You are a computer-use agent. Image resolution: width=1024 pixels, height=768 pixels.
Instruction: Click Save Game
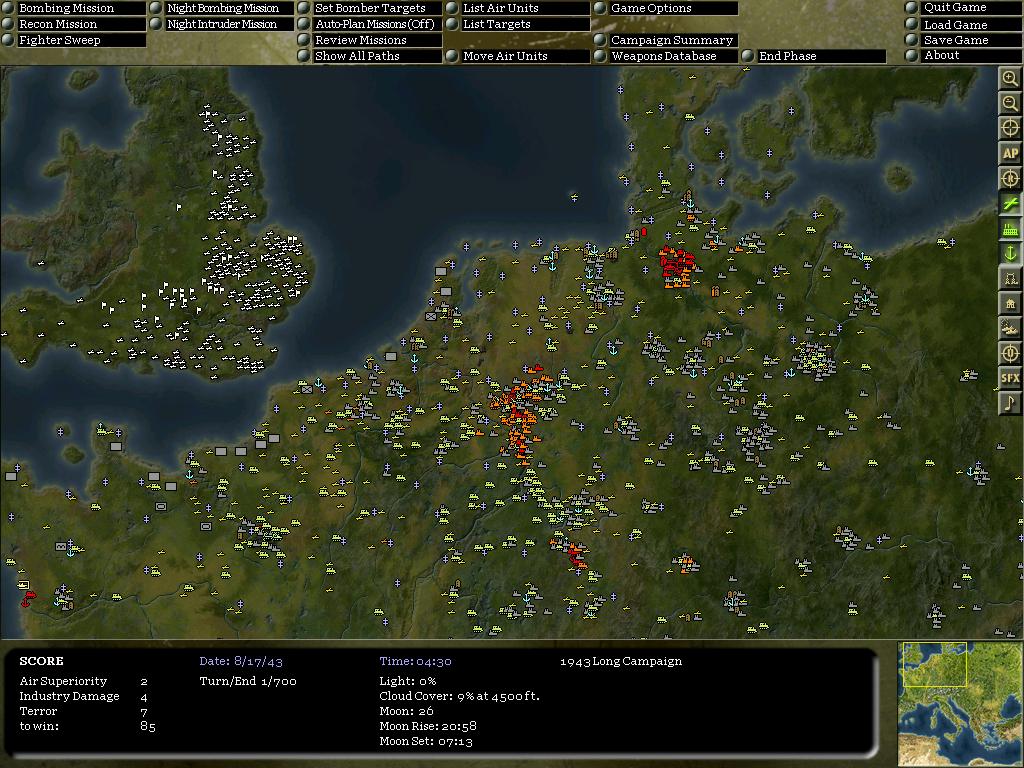coord(963,40)
